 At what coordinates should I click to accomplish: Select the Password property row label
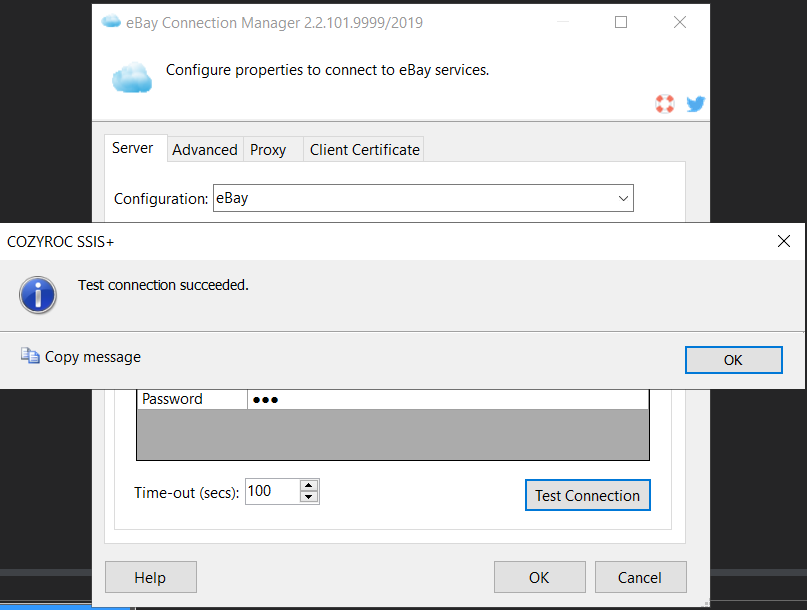click(x=192, y=399)
